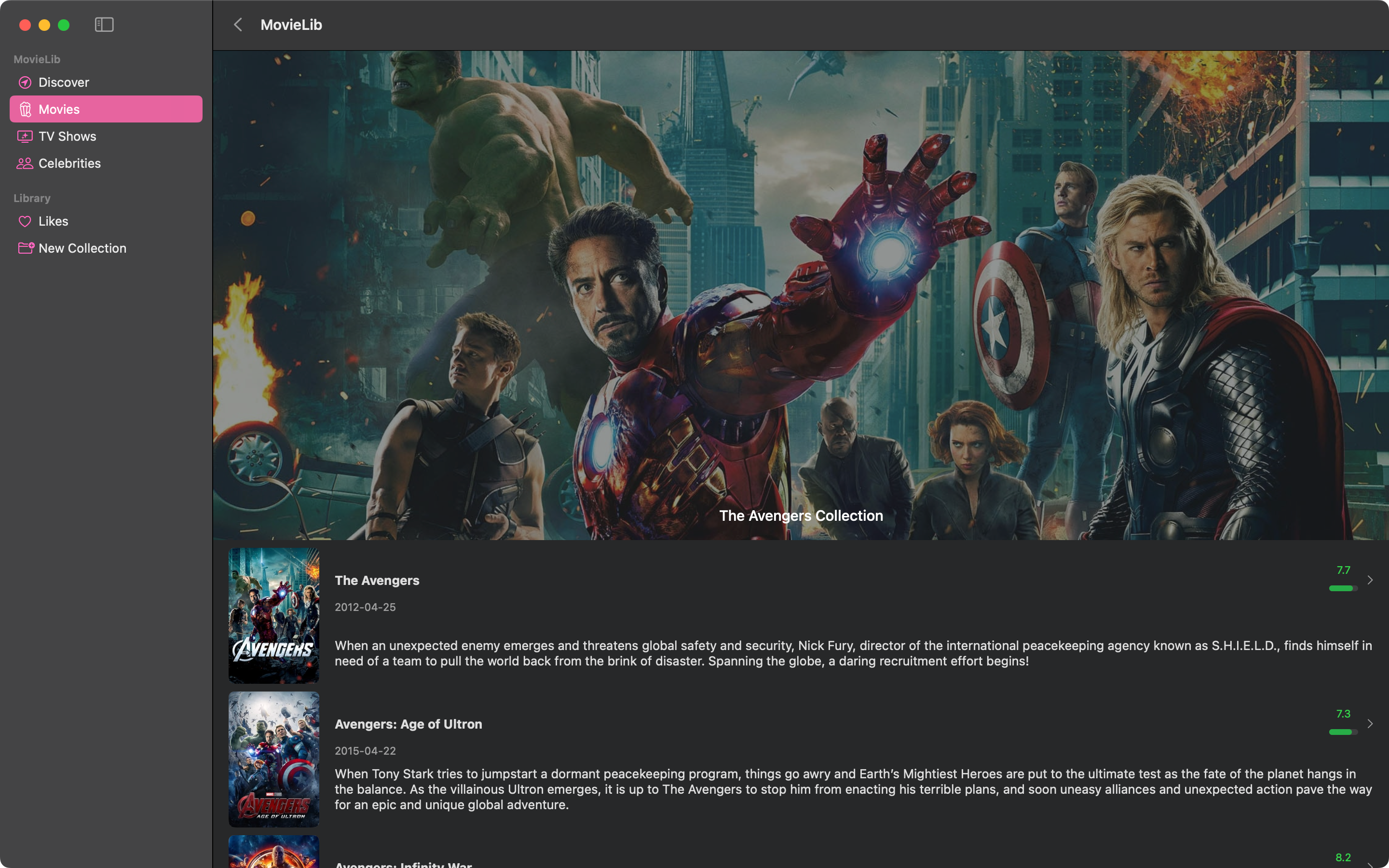Screen dimensions: 1389x868
Task: Toggle the sidebar panel icon
Action: tap(104, 25)
